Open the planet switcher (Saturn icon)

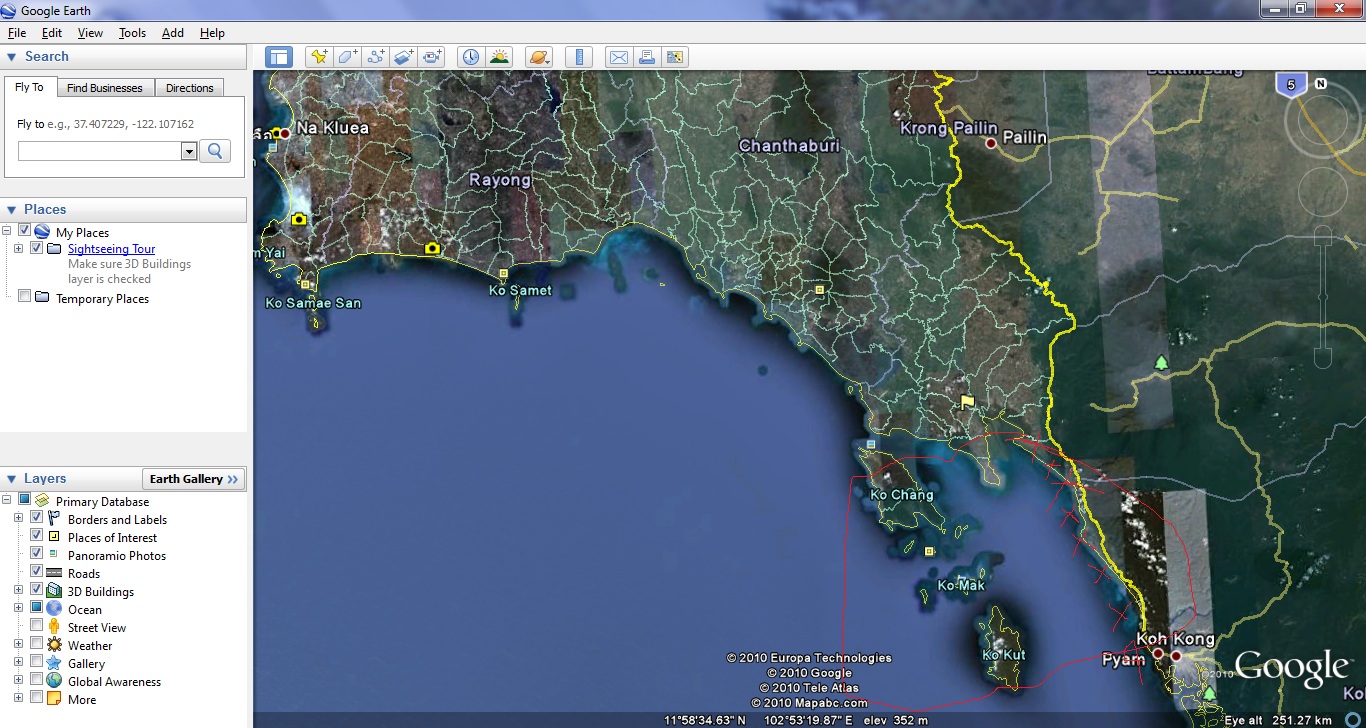point(539,57)
